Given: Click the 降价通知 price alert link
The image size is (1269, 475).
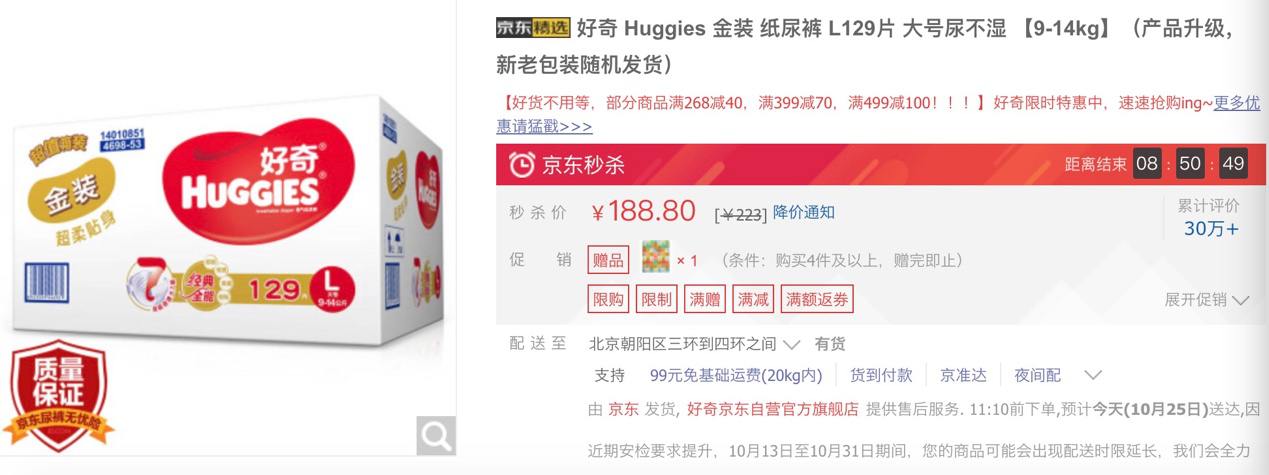Looking at the screenshot, I should 804,212.
